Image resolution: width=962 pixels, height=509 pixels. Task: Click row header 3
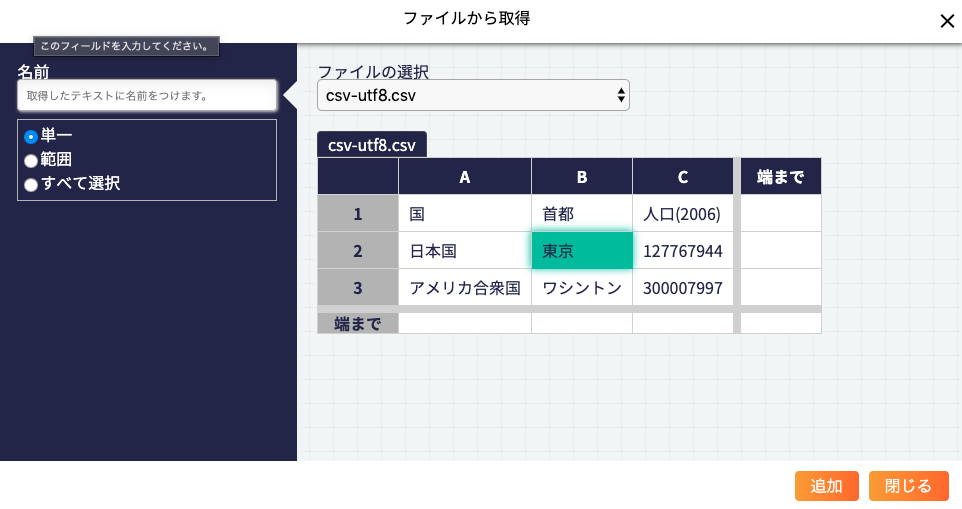point(358,287)
